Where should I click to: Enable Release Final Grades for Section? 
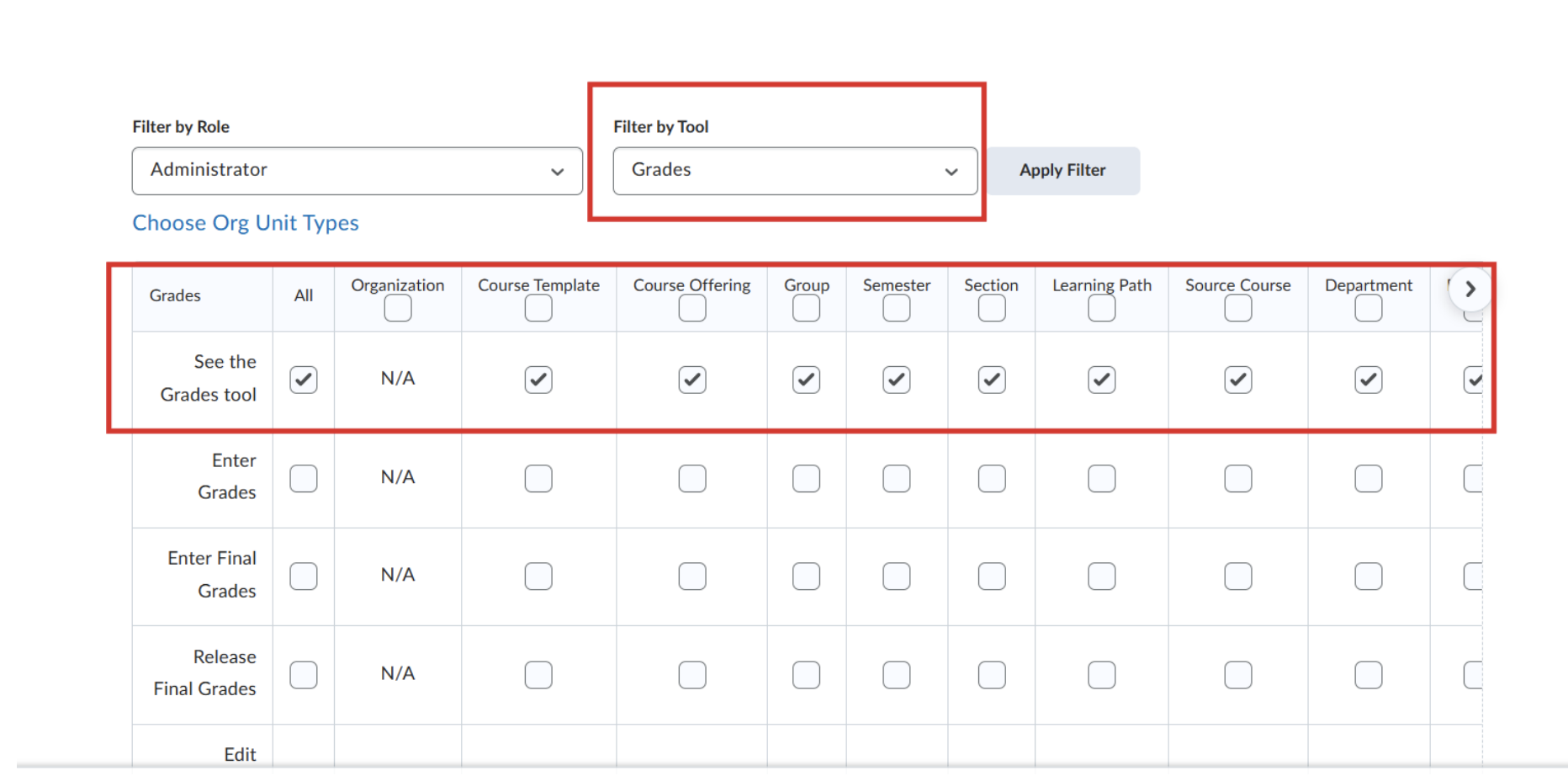992,675
